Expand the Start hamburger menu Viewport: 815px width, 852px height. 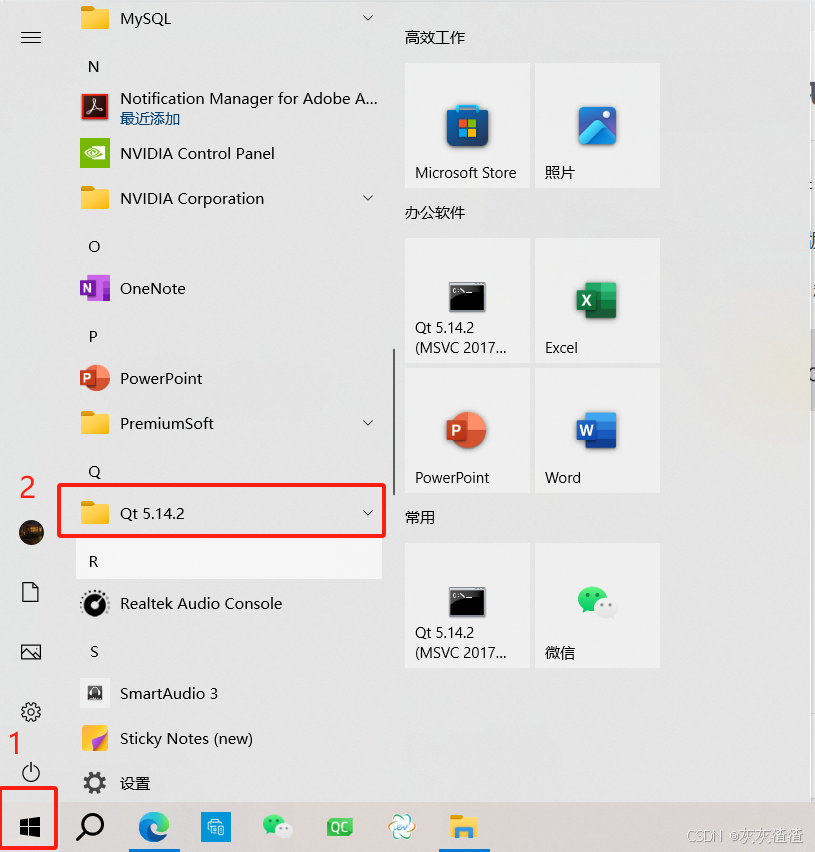click(31, 37)
